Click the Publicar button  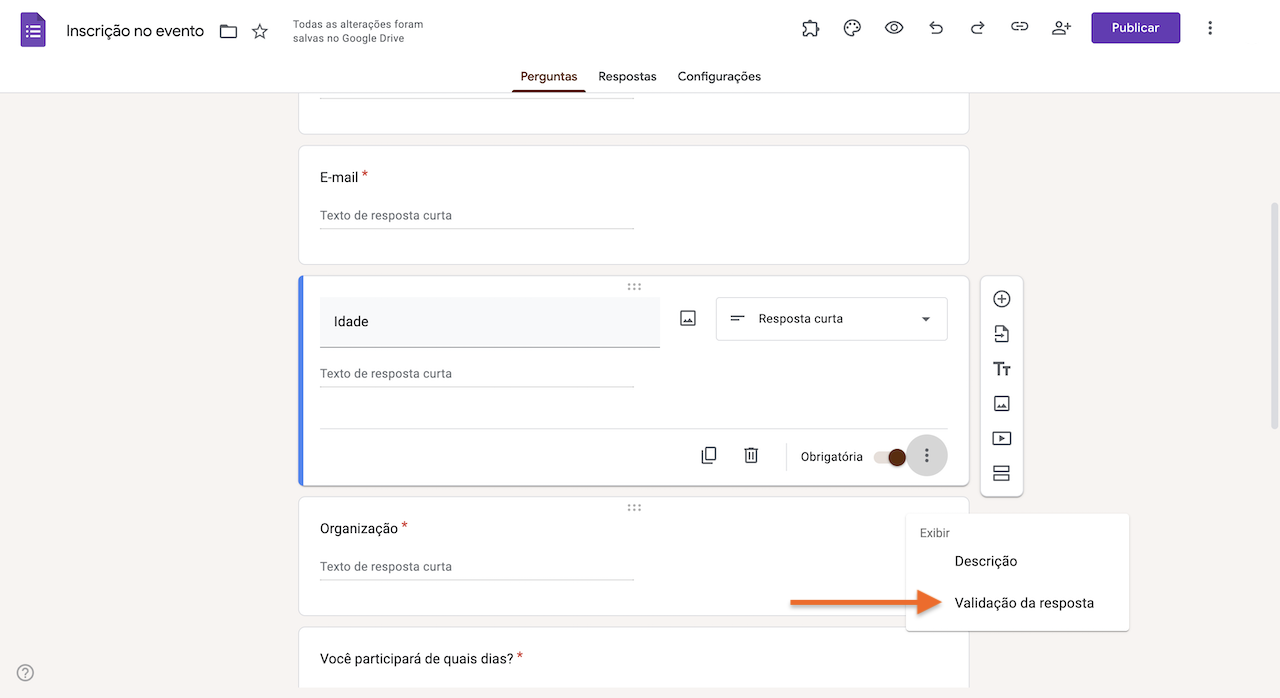(x=1135, y=27)
